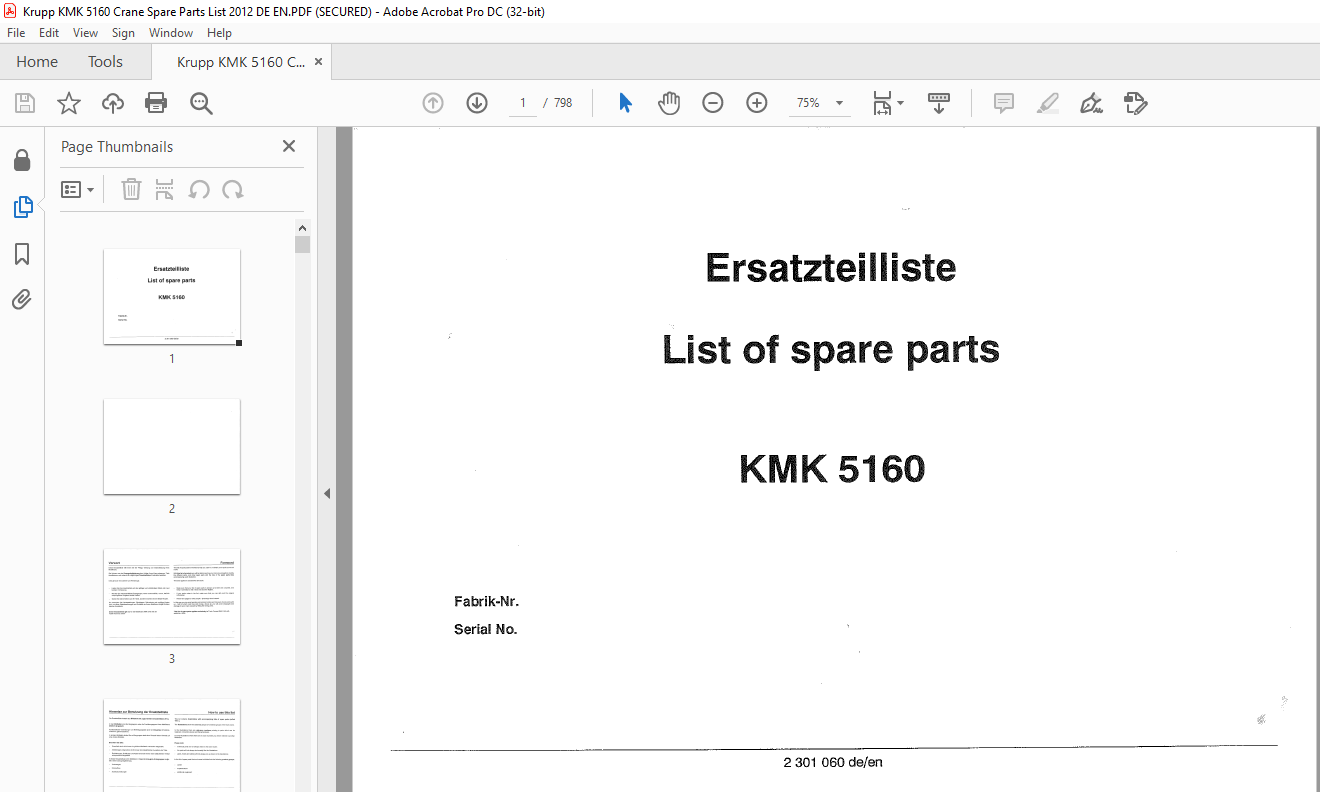1320x792 pixels.
Task: Select the page 1 thumbnail
Action: click(172, 297)
